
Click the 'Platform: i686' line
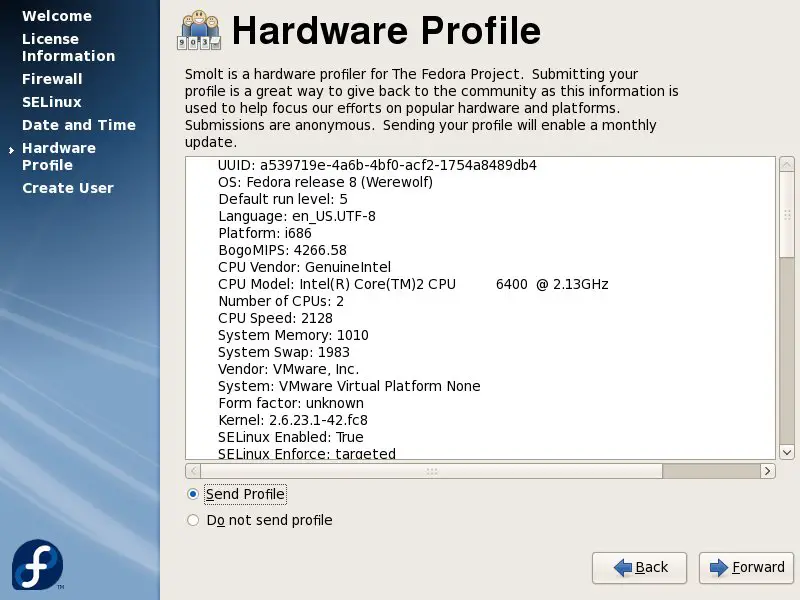(265, 233)
